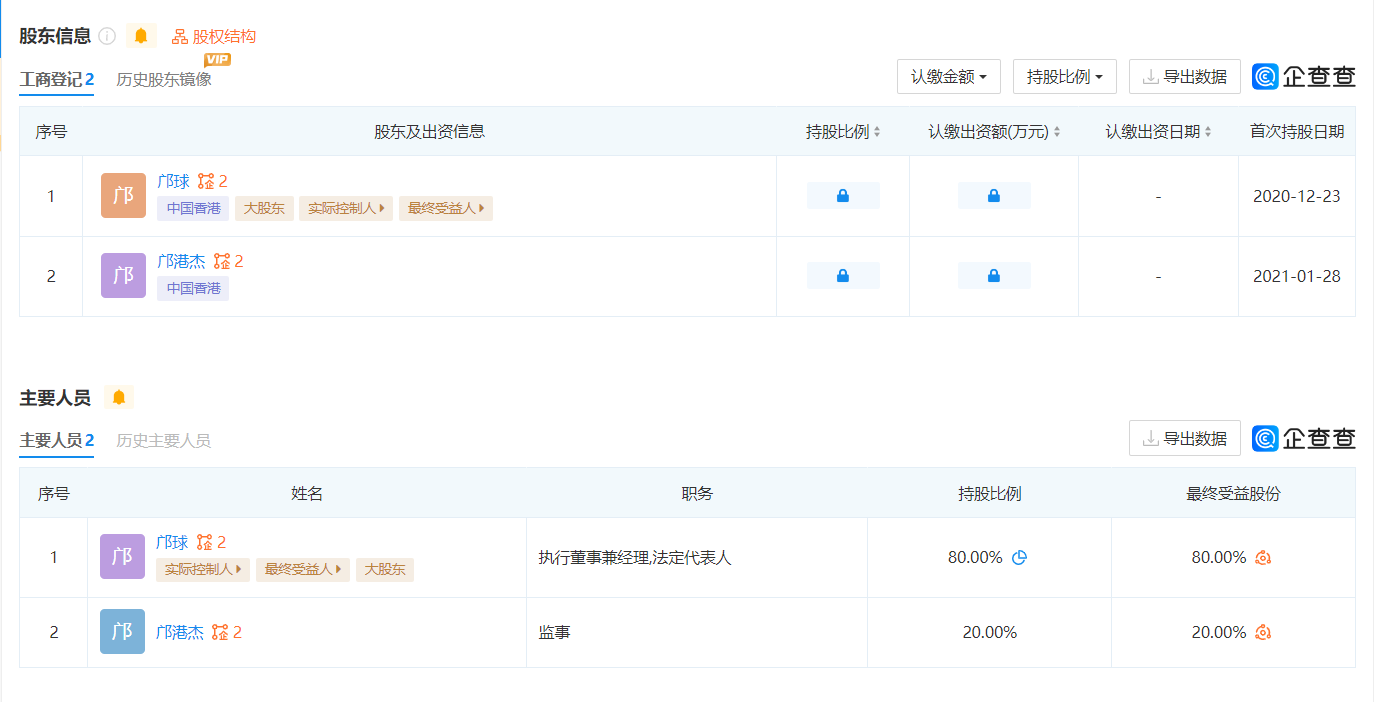Expand the 实际控制人 tag in shareholder row

click(x=346, y=208)
